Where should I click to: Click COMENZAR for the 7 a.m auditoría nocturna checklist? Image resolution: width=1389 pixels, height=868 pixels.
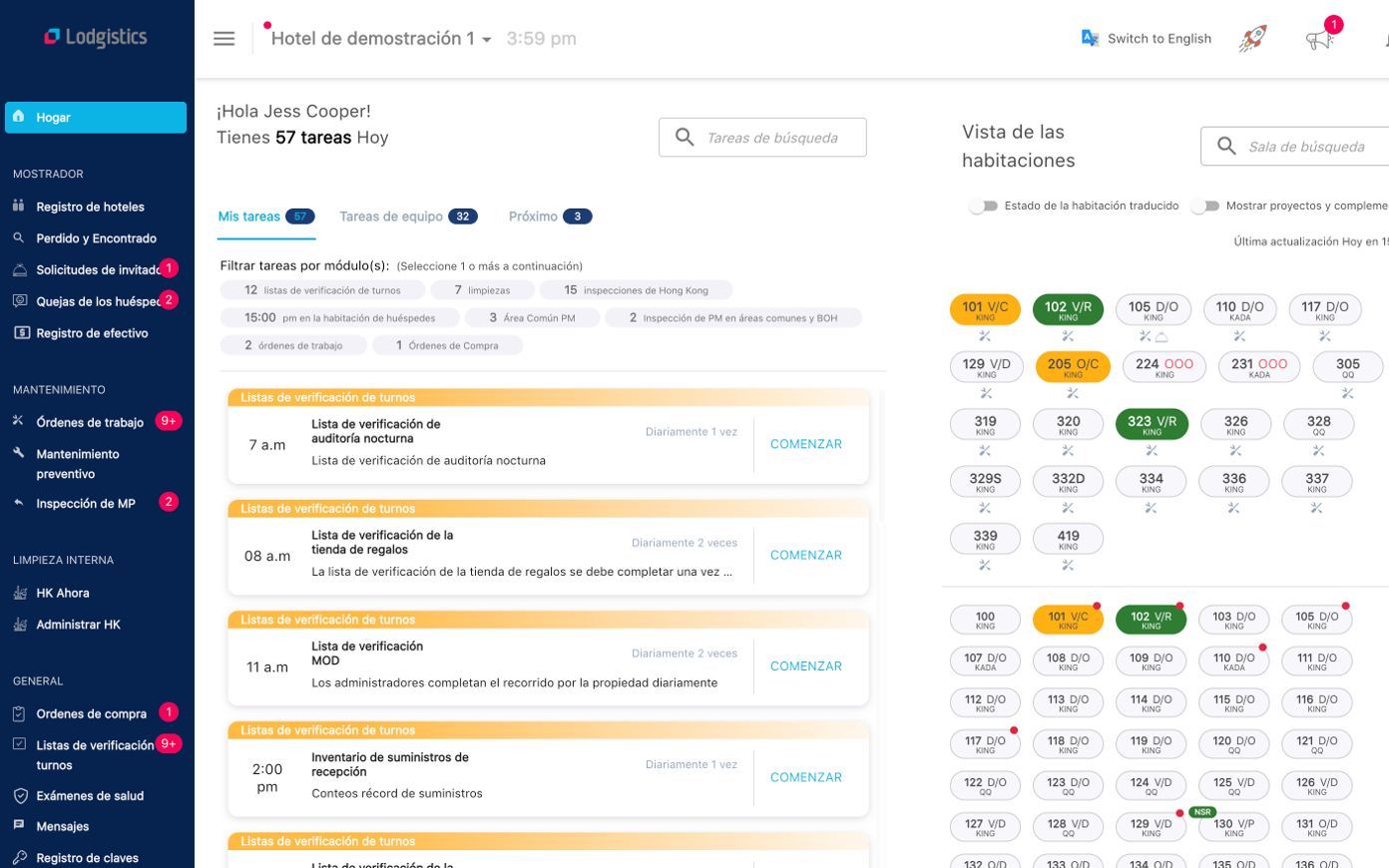[x=805, y=444]
